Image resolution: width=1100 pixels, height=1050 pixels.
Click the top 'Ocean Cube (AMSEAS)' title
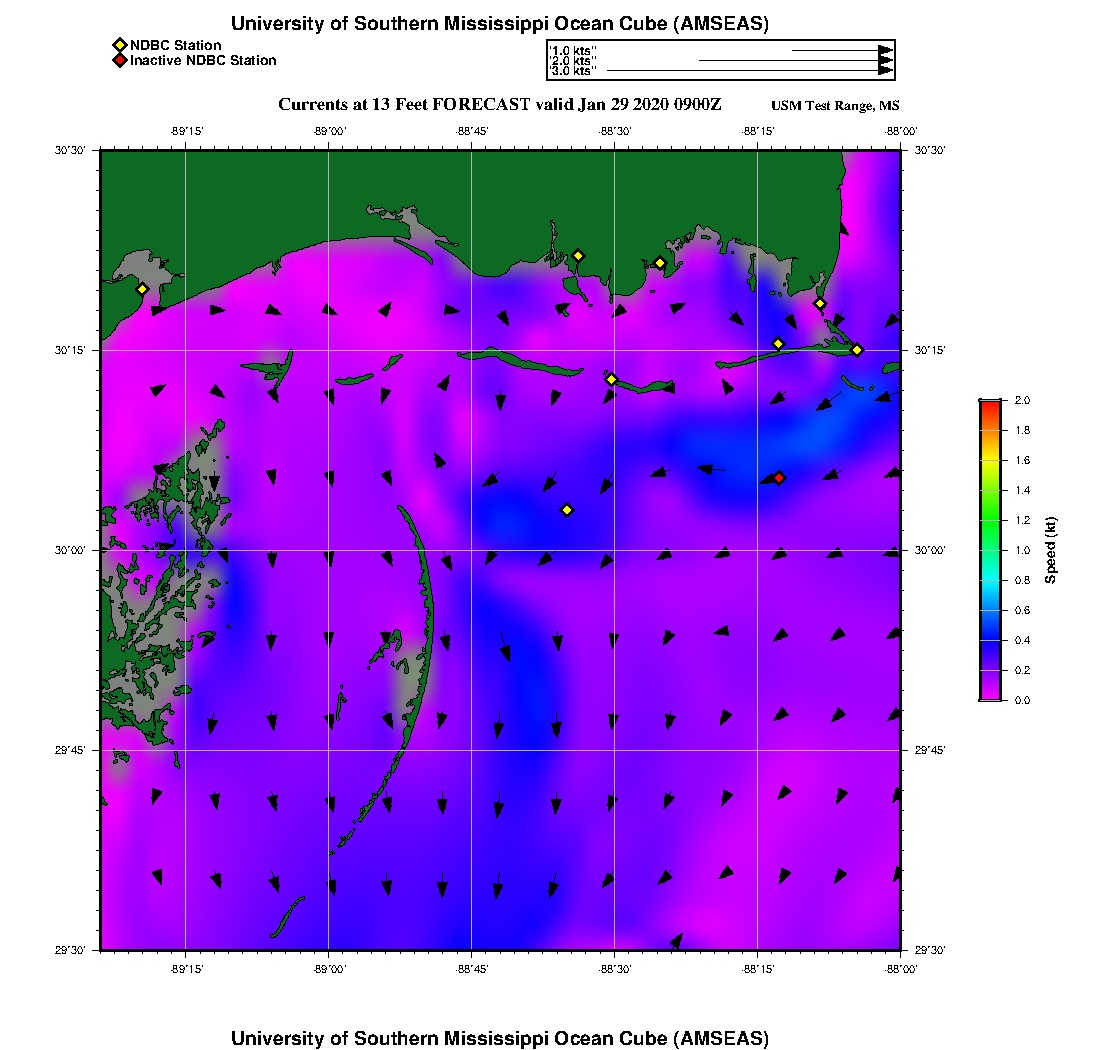click(500, 23)
